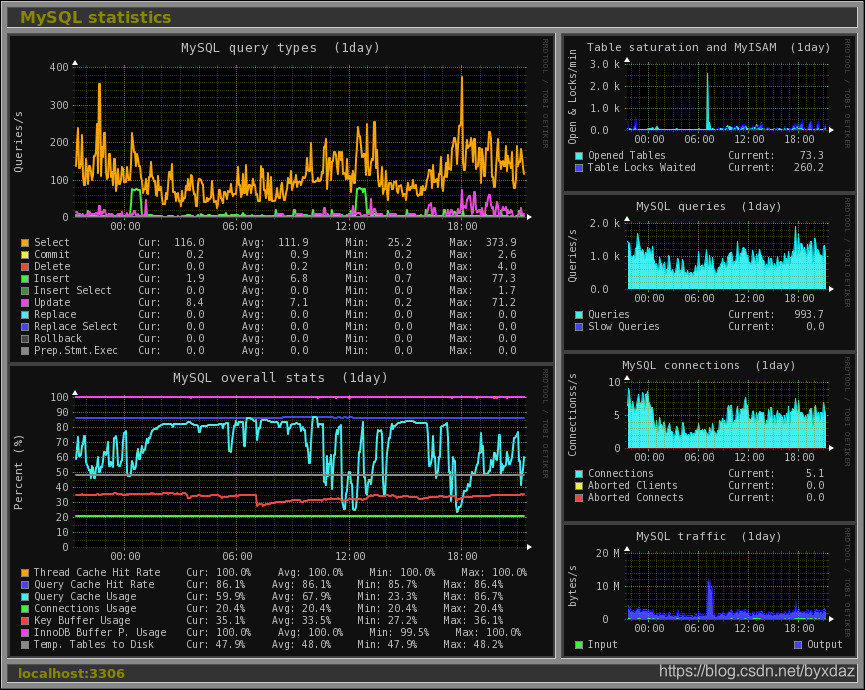This screenshot has width=865, height=690.
Task: Click the red Delete legend swatch
Action: click(25, 267)
